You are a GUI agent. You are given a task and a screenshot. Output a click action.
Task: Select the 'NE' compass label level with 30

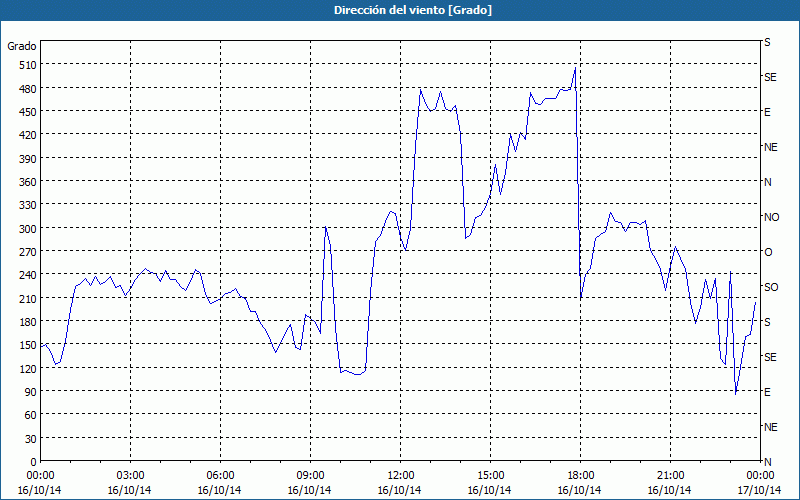point(770,427)
